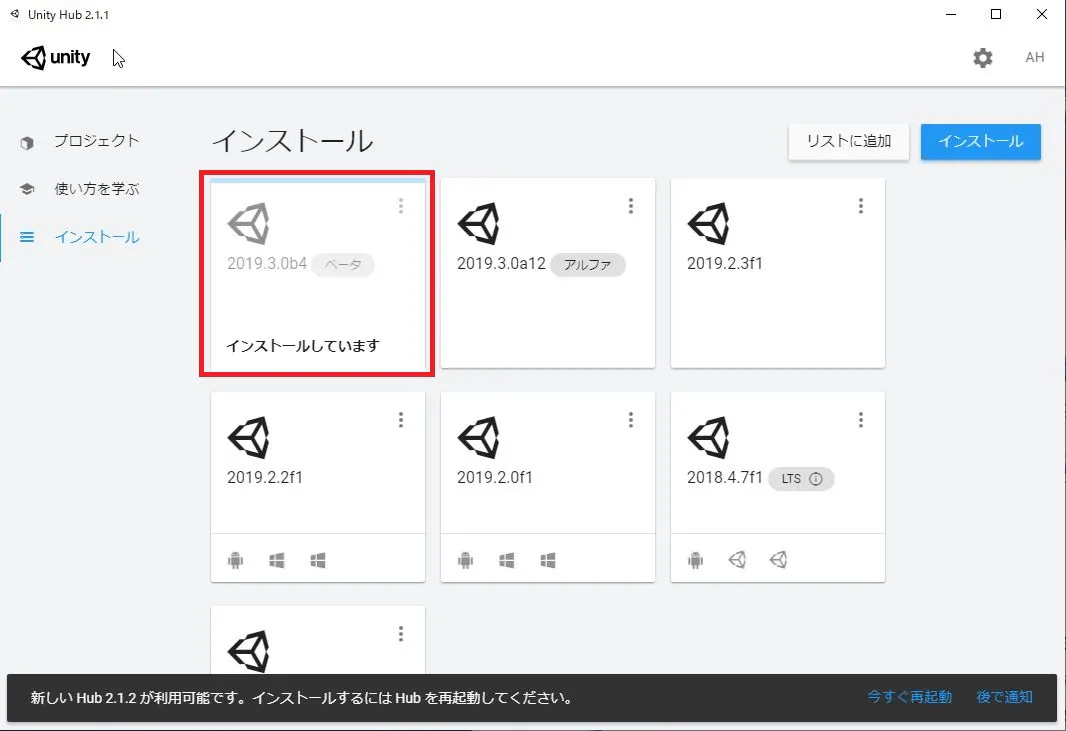Click the リストに追加 button
1066x731 pixels.
pyautogui.click(x=848, y=141)
